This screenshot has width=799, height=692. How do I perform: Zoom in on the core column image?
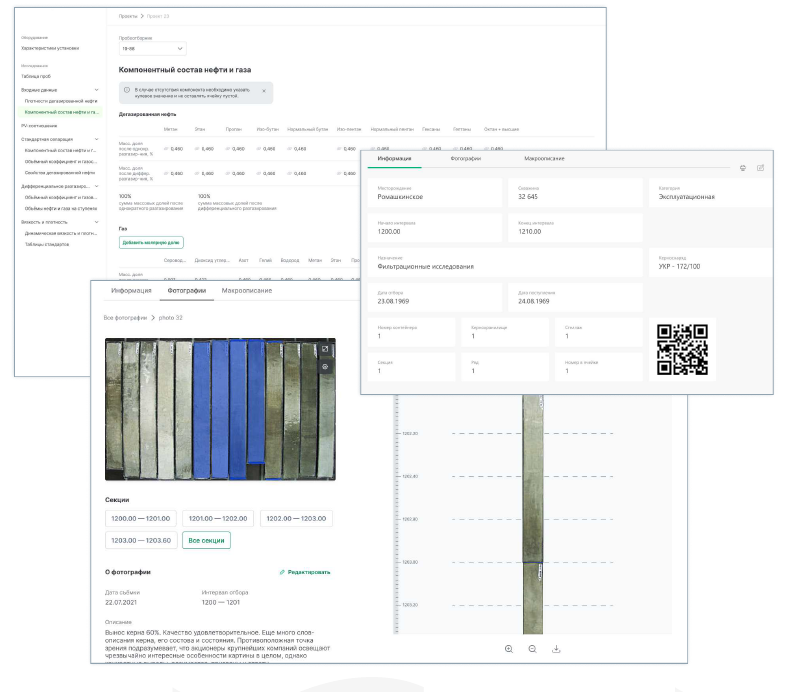(x=509, y=649)
